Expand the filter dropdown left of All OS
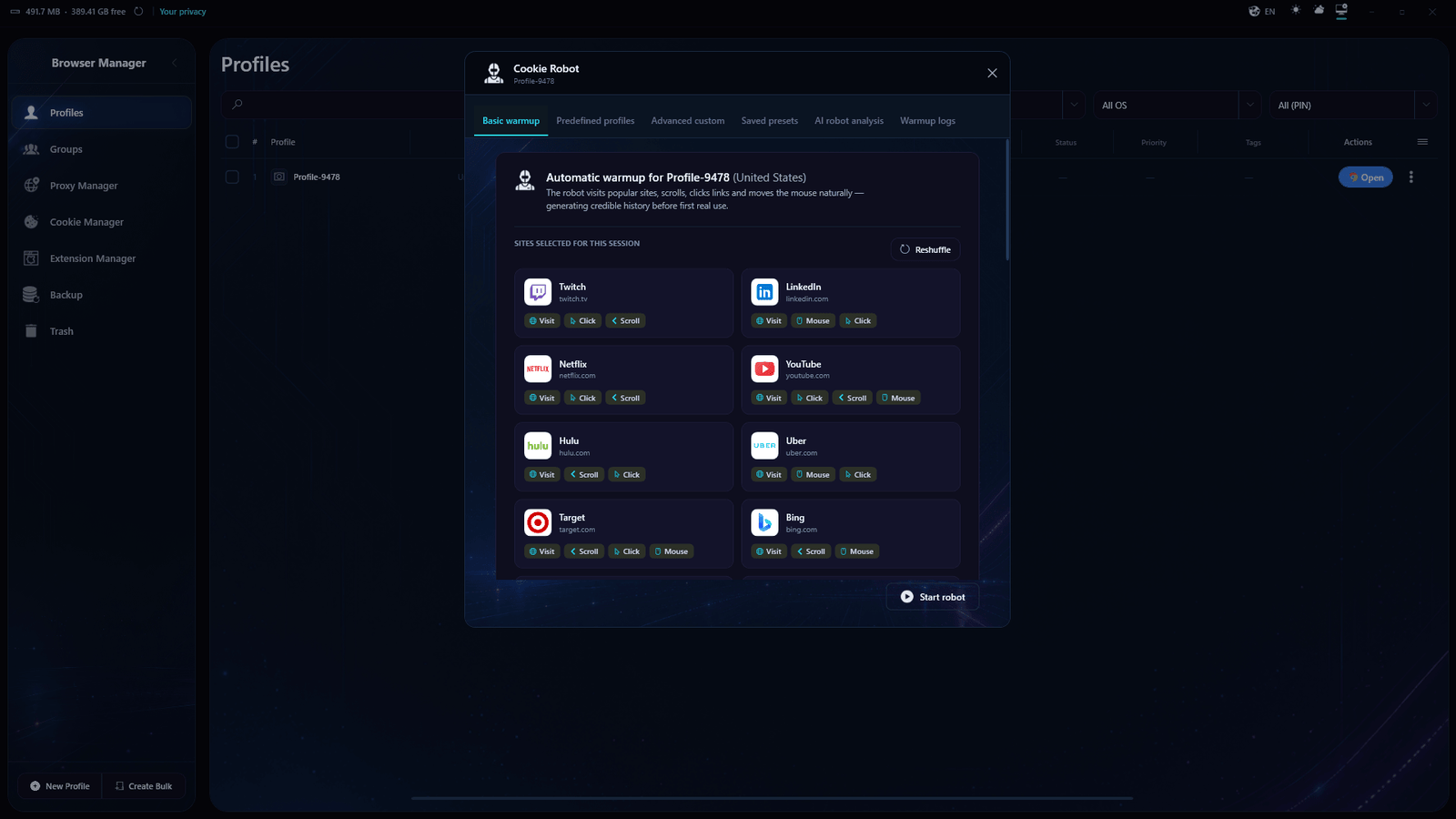The height and width of the screenshot is (819, 1456). (x=1074, y=105)
